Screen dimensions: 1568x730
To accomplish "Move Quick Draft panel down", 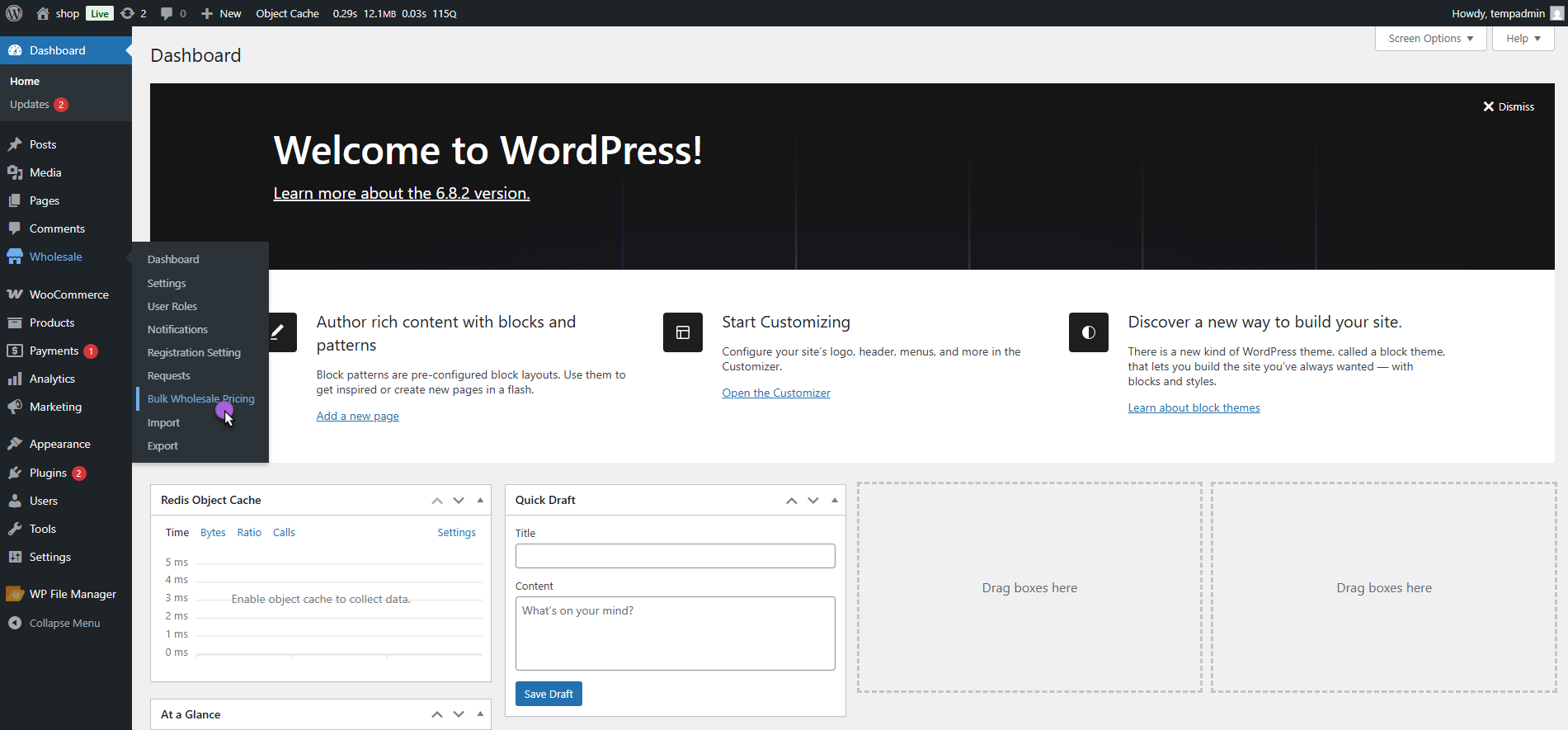I will point(813,500).
